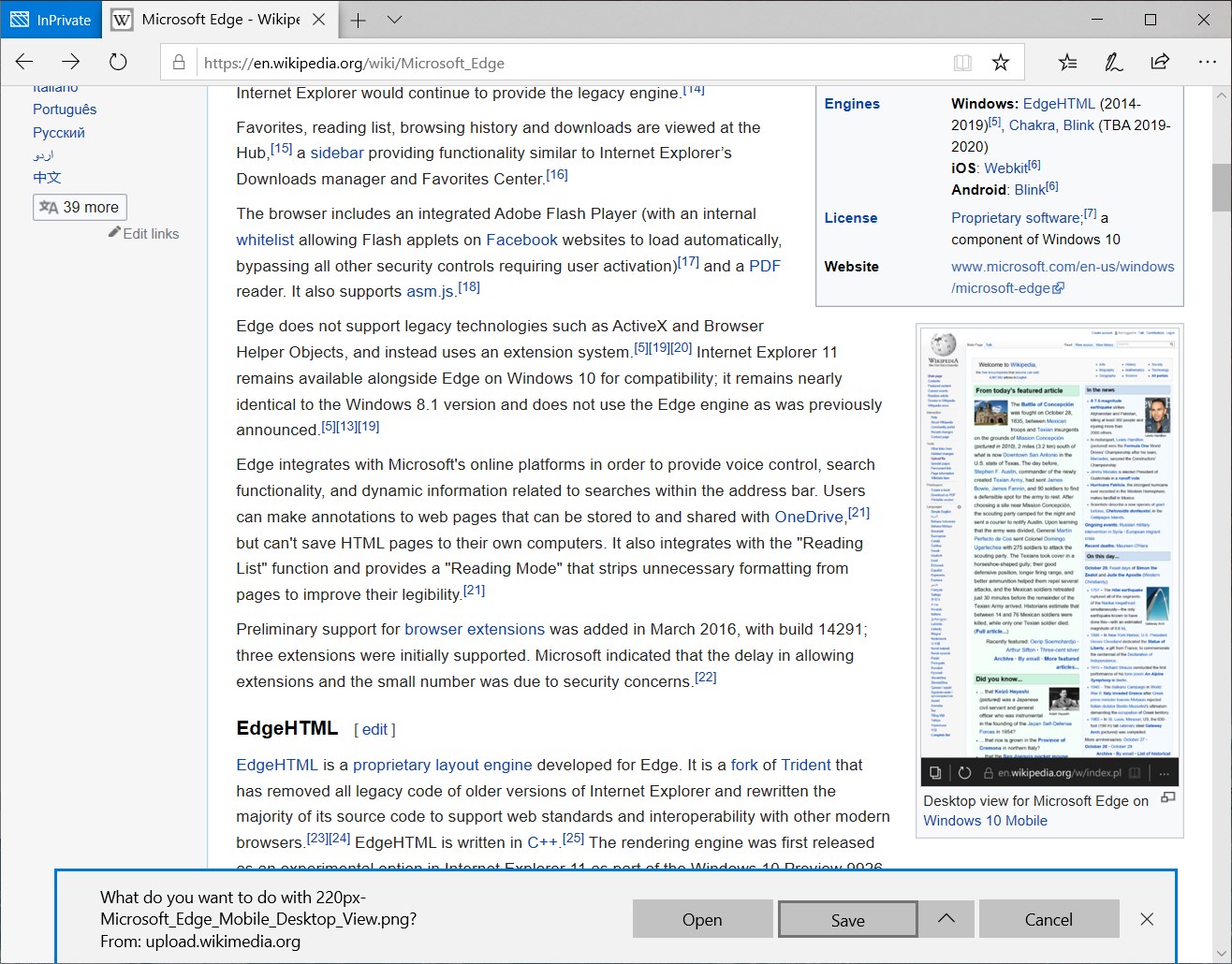Screen dimensions: 1232x964
Task: Expand the Save options arrow
Action: click(x=946, y=919)
